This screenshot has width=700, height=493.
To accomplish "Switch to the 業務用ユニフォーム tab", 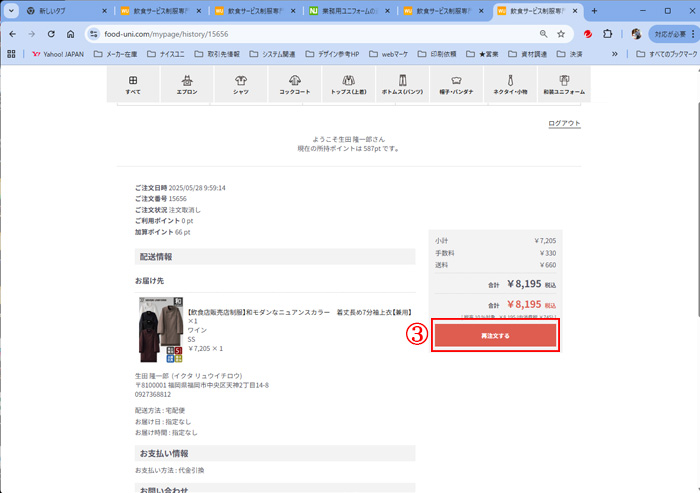I will click(348, 11).
